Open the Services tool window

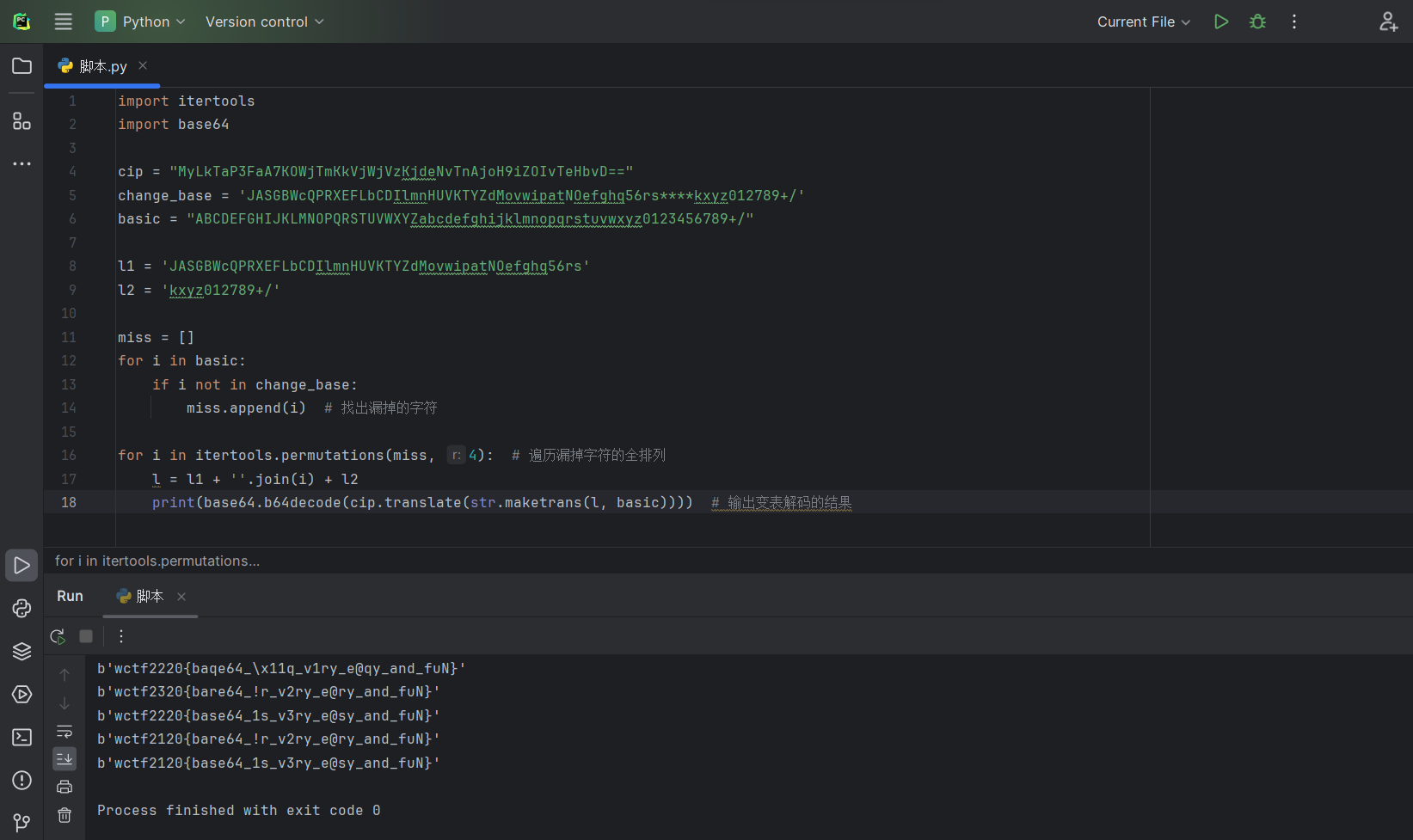tap(22, 695)
